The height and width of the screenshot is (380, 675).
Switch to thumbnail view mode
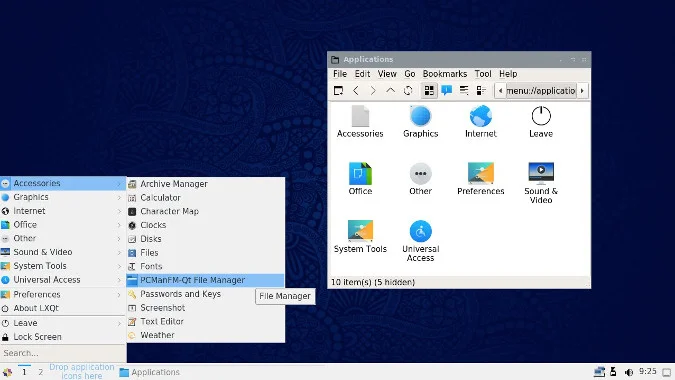pyautogui.click(x=446, y=90)
